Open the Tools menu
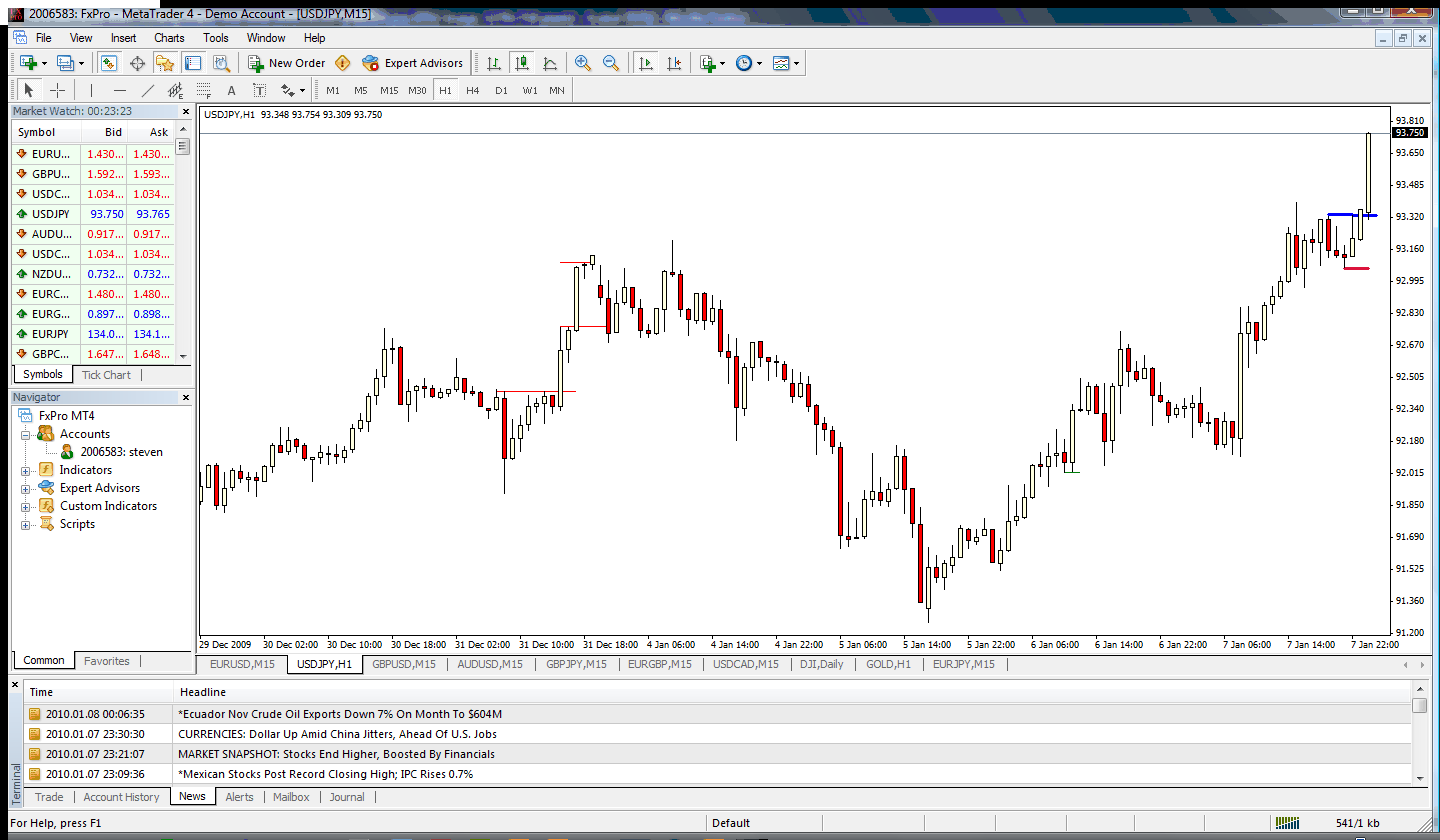Screen dimensions: 1440x840 tap(216, 38)
